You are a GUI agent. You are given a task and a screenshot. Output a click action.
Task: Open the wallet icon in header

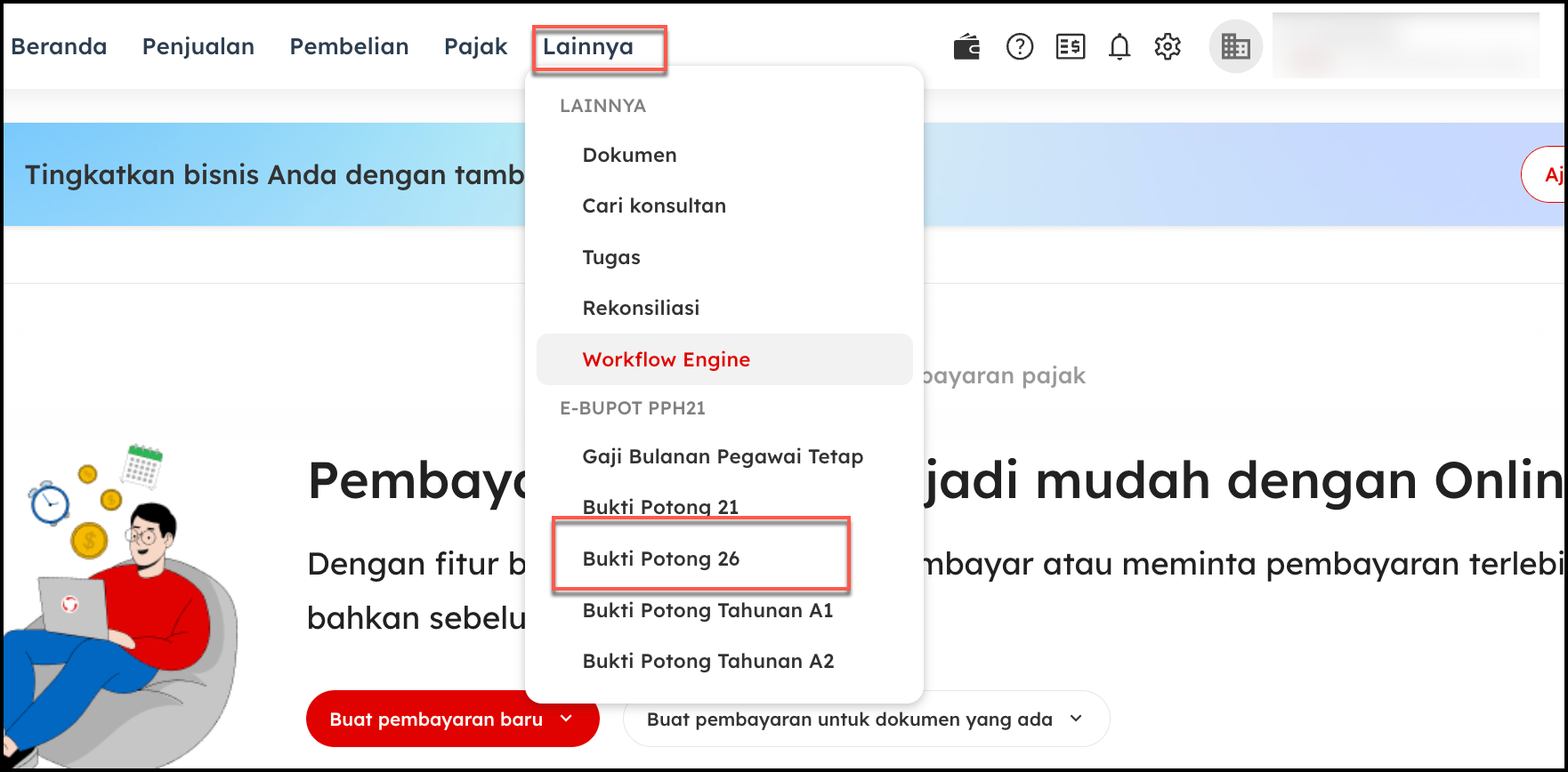tap(966, 46)
